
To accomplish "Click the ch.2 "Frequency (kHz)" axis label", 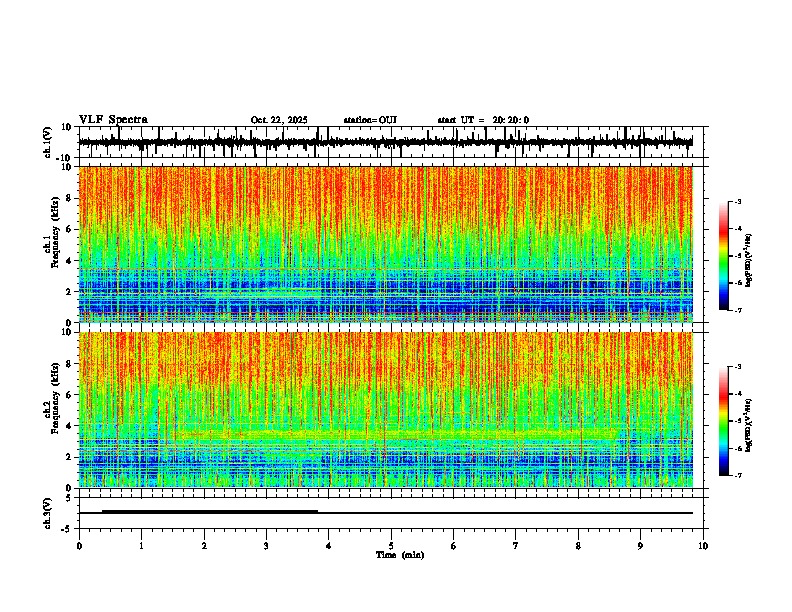I will coord(55,398).
